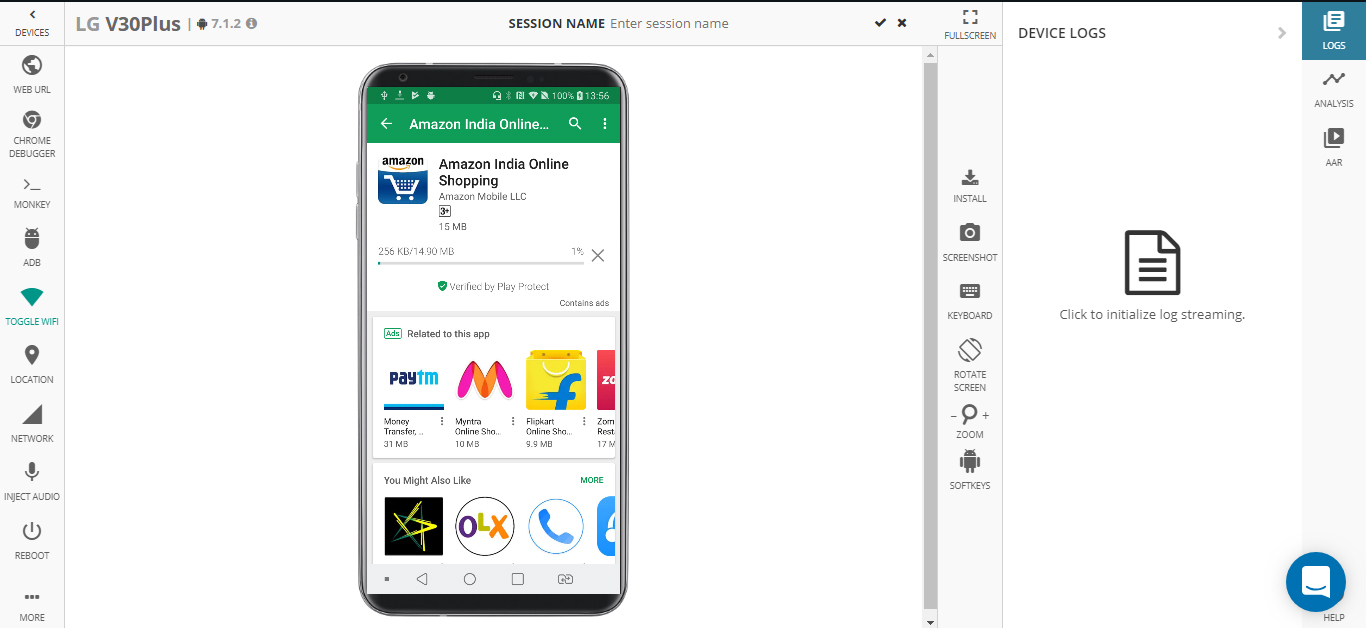Open the Web URL tool
Viewport: 1366px width, 628px height.
pyautogui.click(x=32, y=75)
